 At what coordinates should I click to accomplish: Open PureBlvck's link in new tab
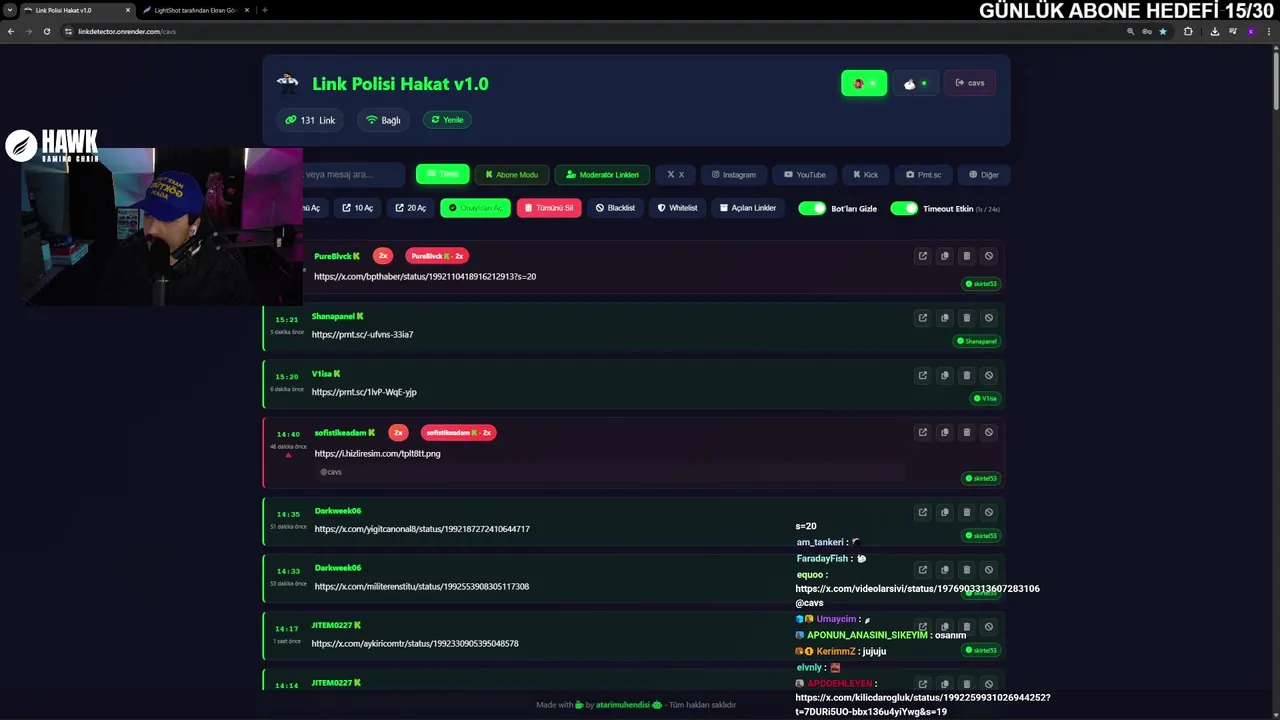click(922, 256)
